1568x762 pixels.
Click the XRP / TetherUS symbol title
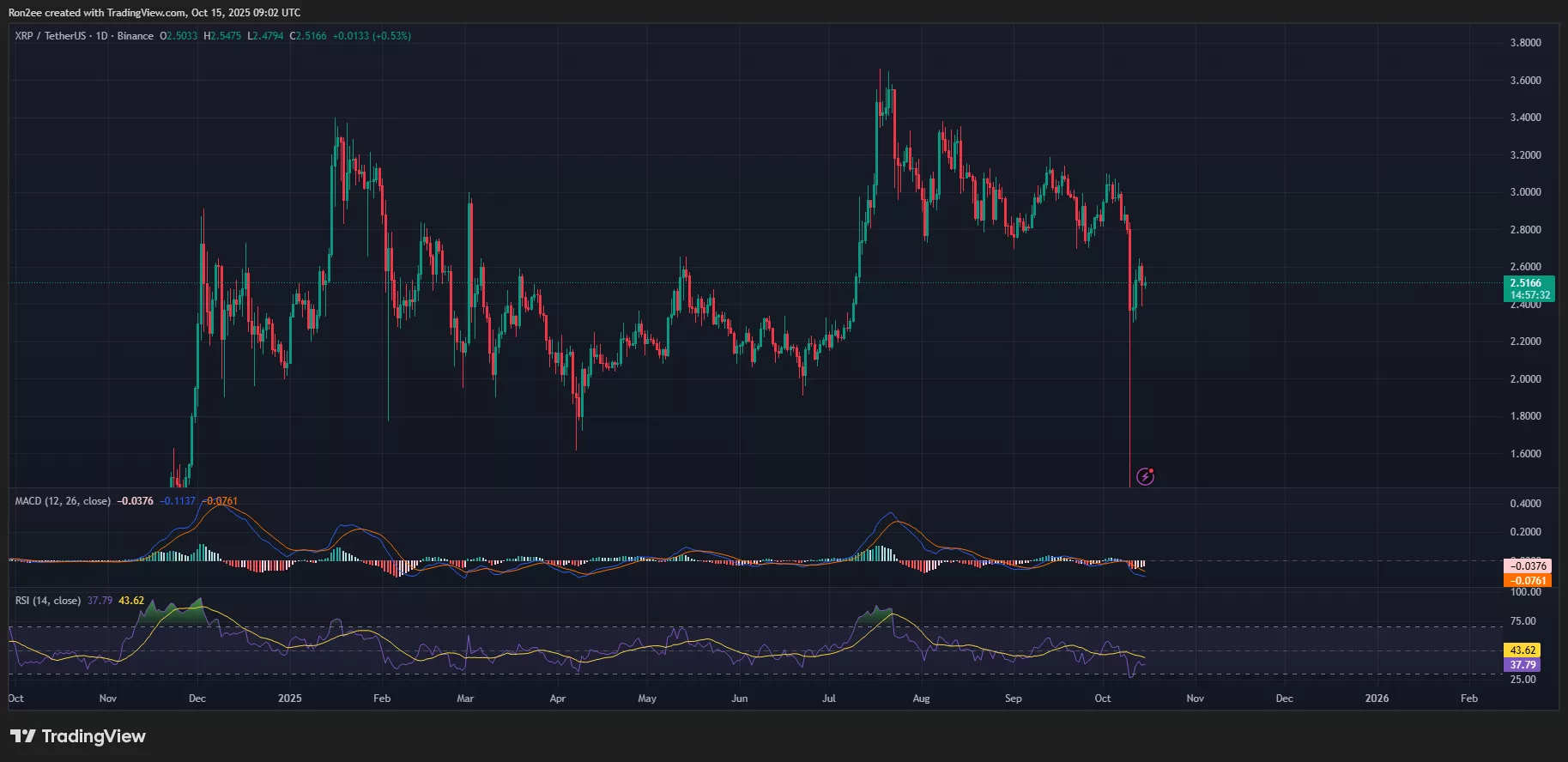click(50, 36)
